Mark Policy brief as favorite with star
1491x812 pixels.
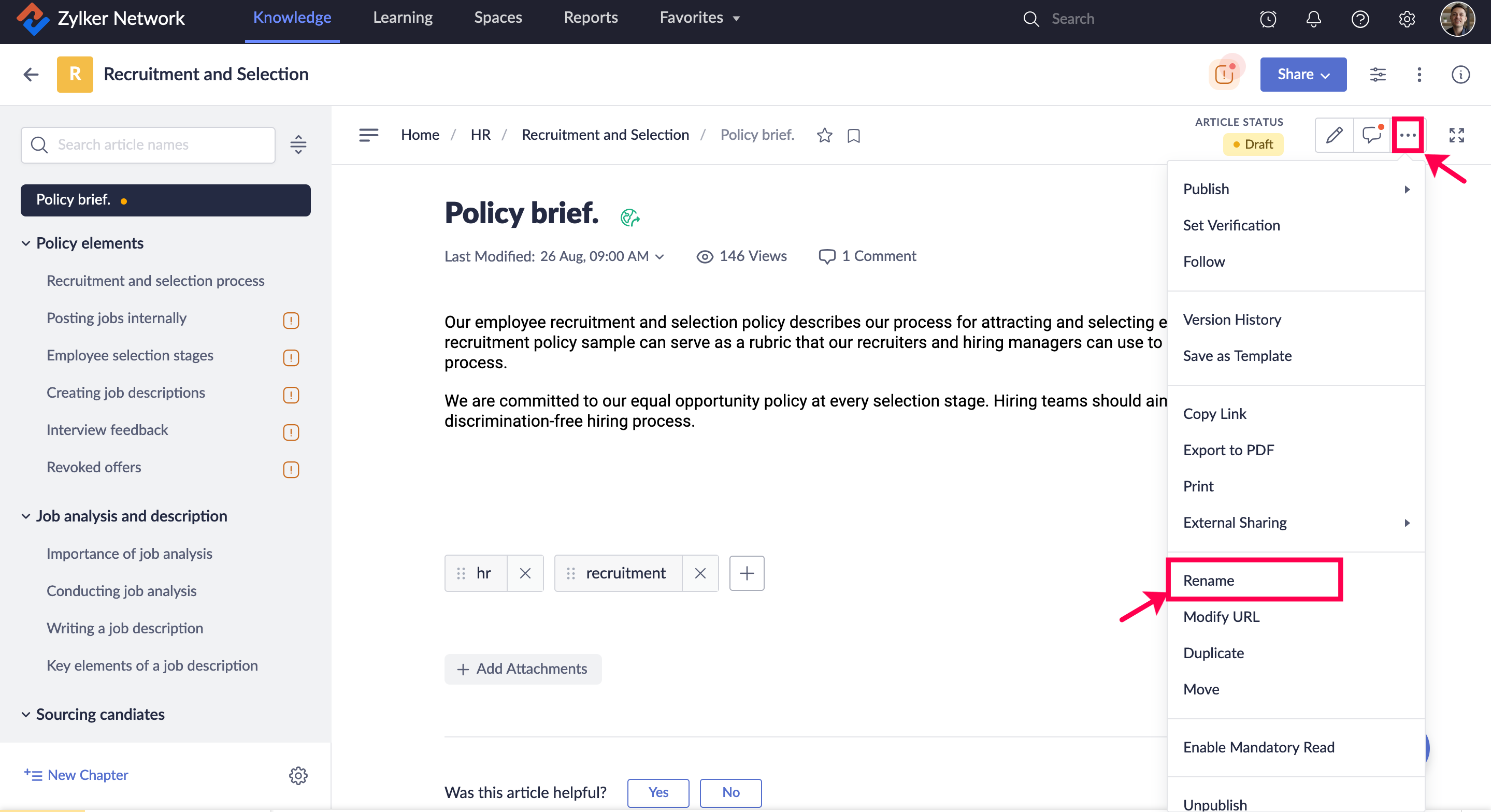[824, 136]
